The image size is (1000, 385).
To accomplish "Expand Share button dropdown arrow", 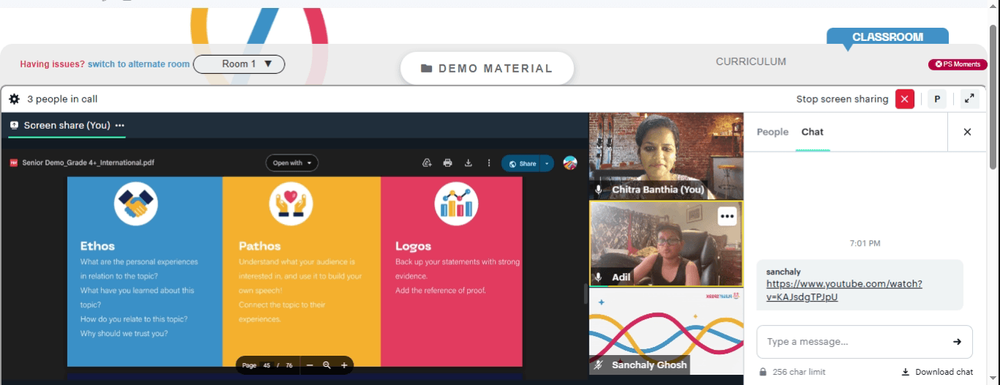I will (x=547, y=164).
